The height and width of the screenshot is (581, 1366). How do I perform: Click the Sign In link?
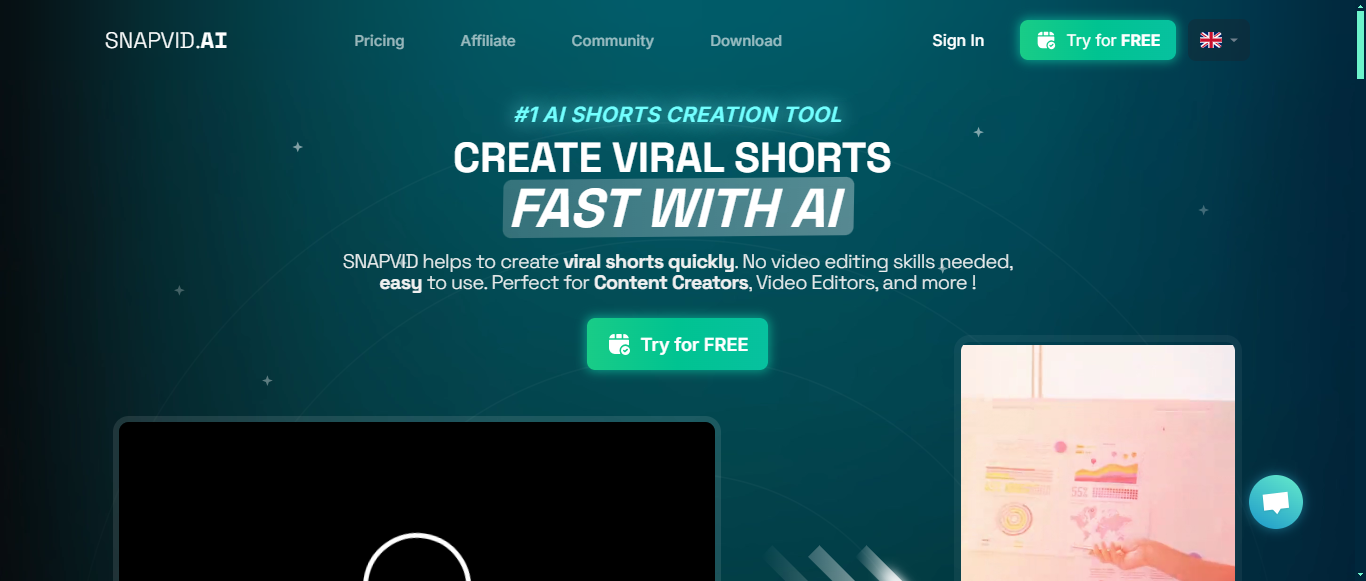tap(958, 41)
